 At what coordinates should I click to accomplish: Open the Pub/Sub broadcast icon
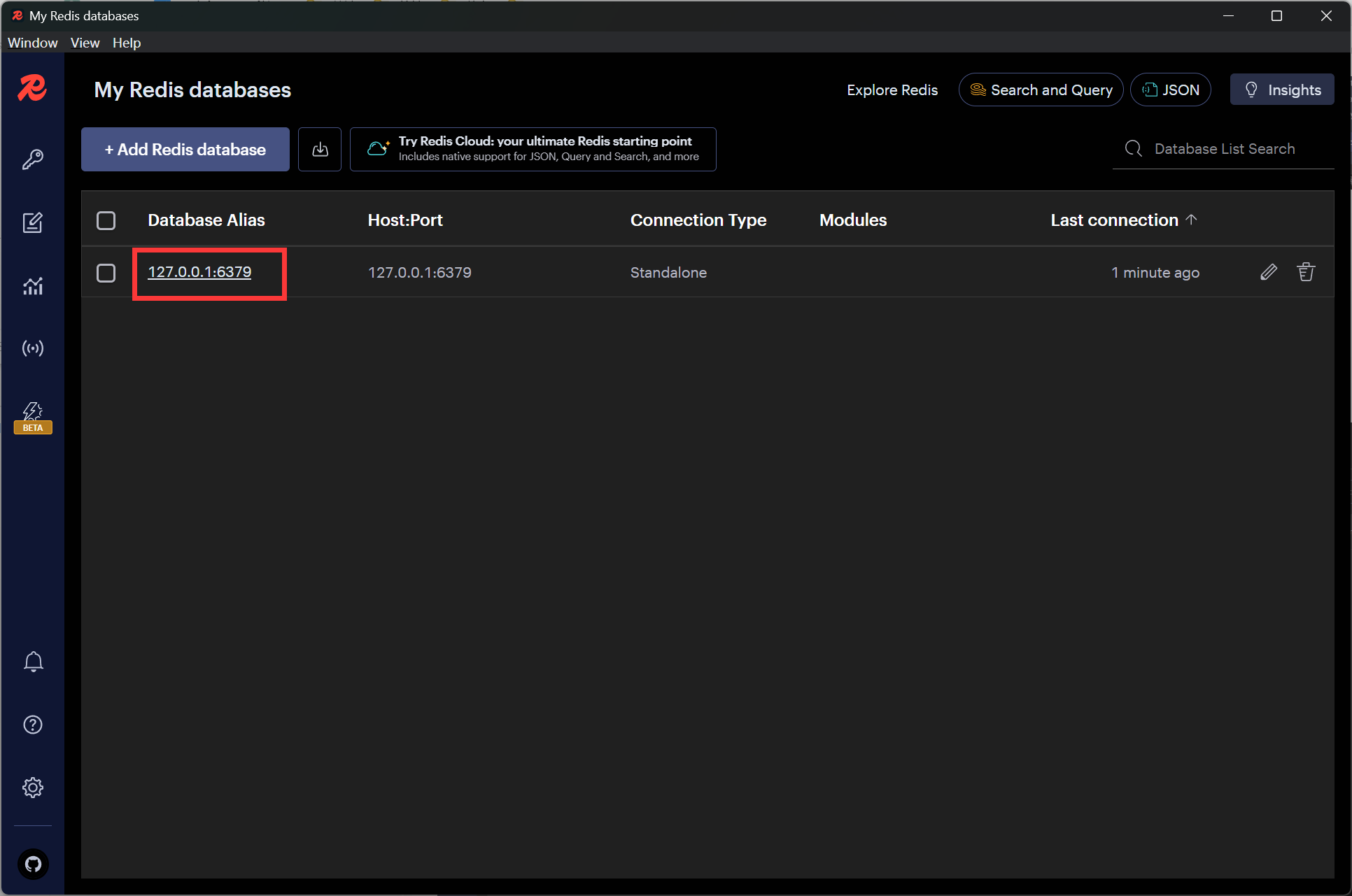click(x=33, y=348)
